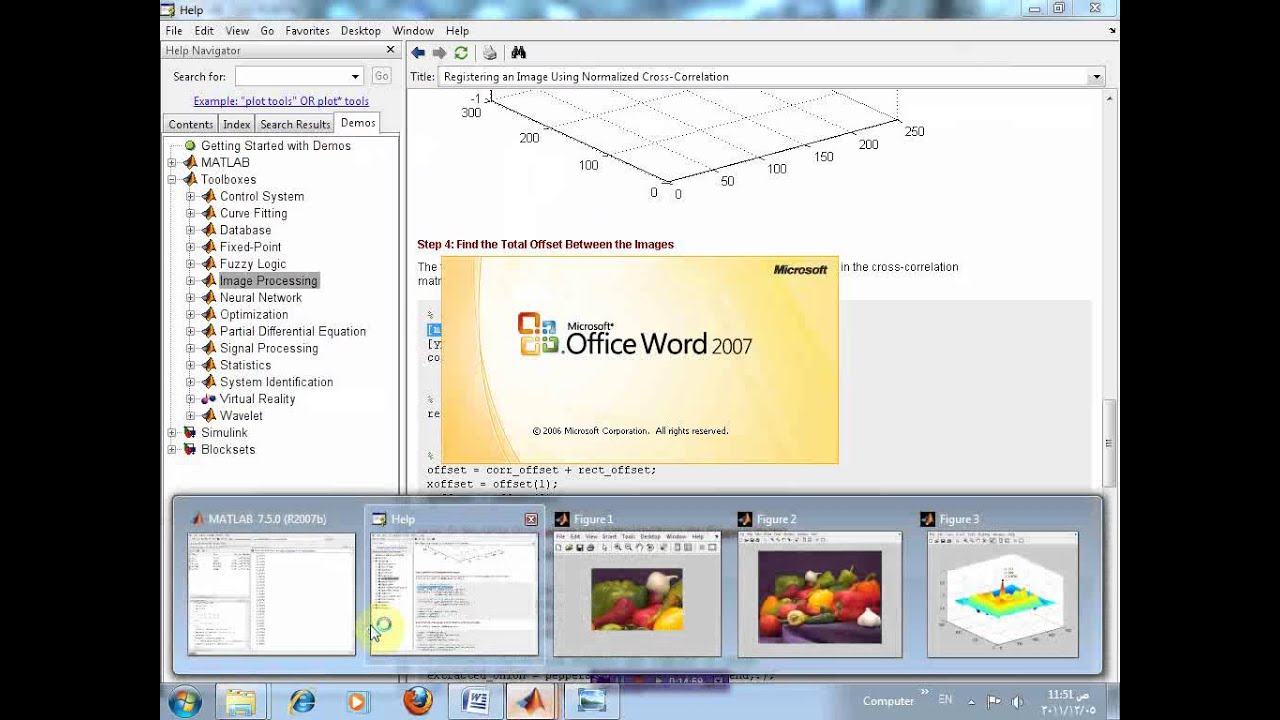This screenshot has width=1280, height=720.
Task: Collapse the Toolboxes tree node
Action: pos(172,180)
